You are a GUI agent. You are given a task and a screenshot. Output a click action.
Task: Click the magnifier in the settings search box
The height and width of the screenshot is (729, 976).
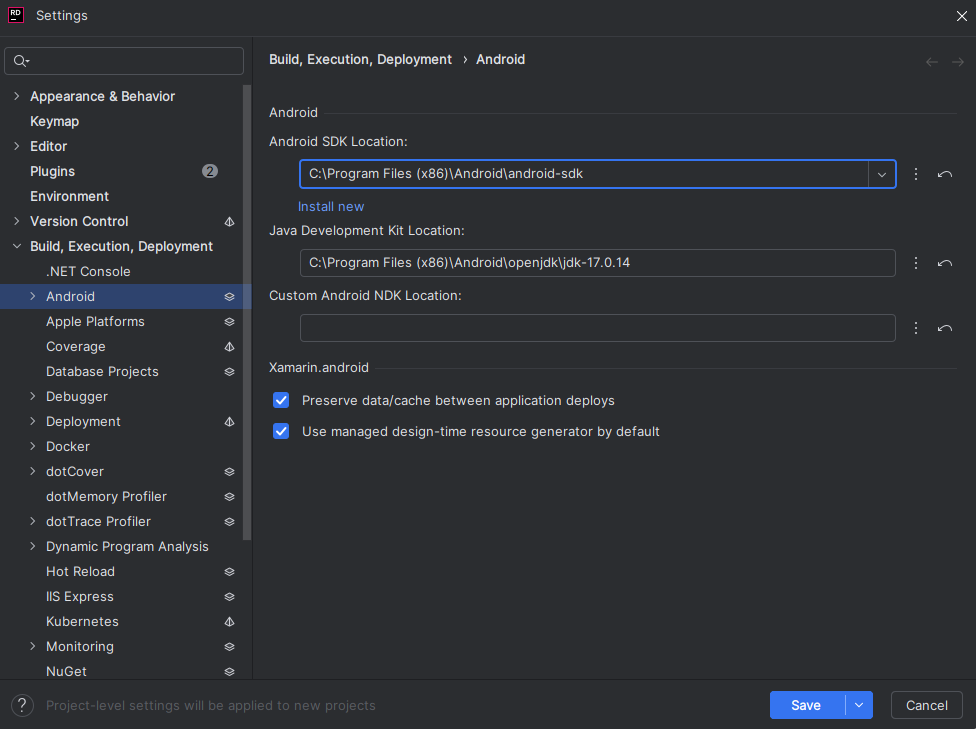[20, 61]
